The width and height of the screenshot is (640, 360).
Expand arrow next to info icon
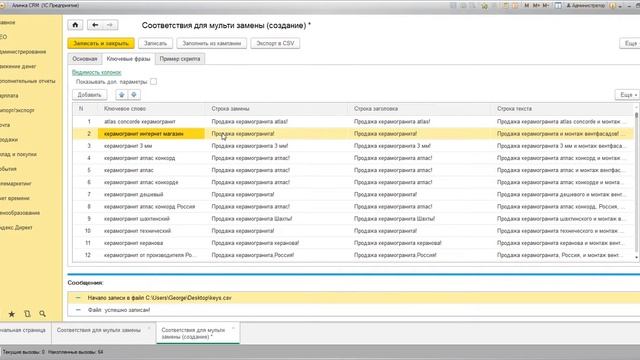(x=620, y=6)
